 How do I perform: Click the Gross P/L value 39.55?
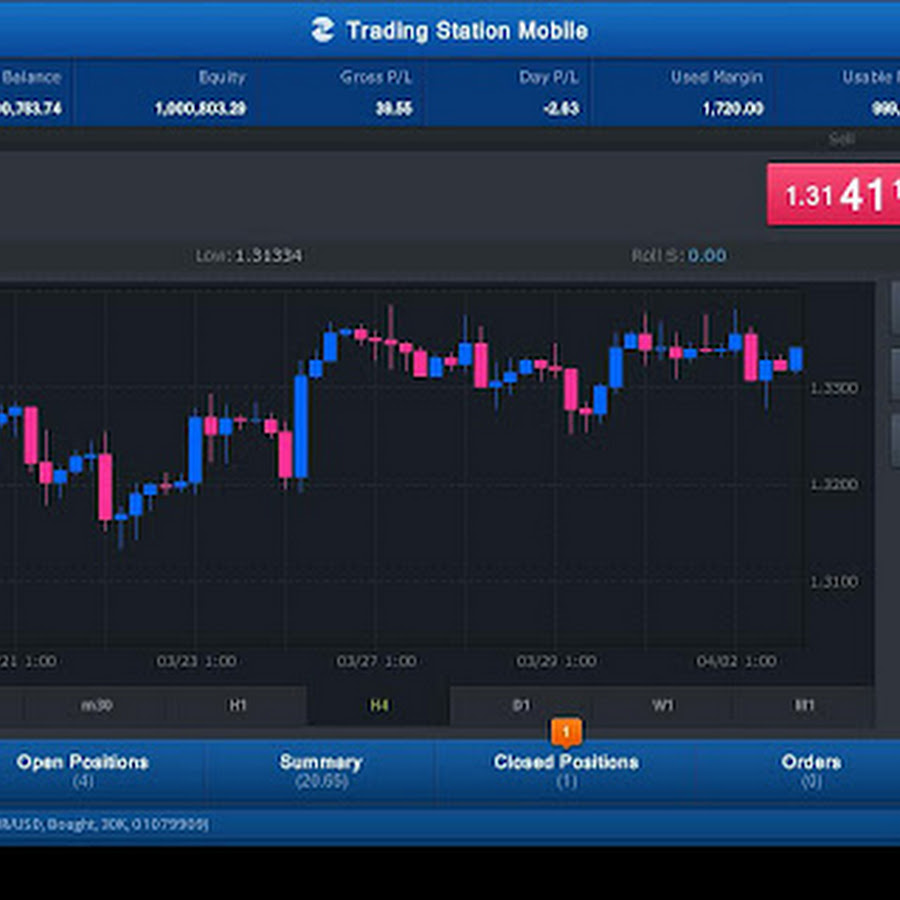(x=394, y=108)
